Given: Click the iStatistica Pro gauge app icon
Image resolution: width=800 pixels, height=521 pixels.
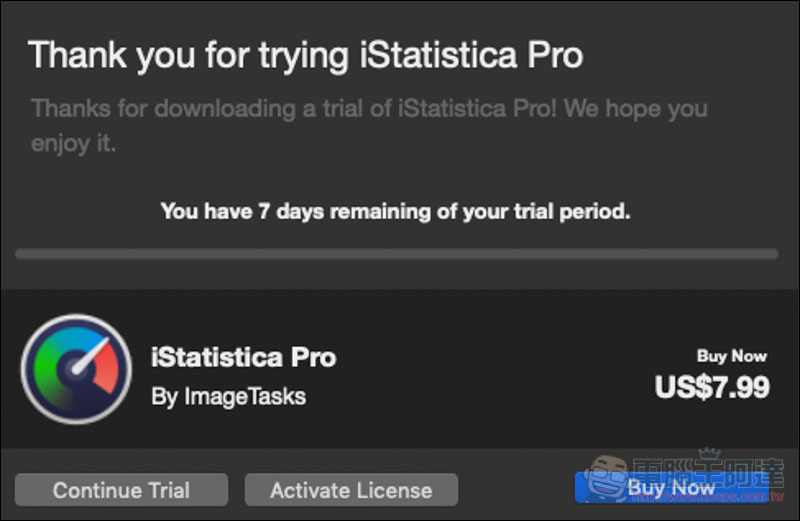Looking at the screenshot, I should tap(76, 369).
